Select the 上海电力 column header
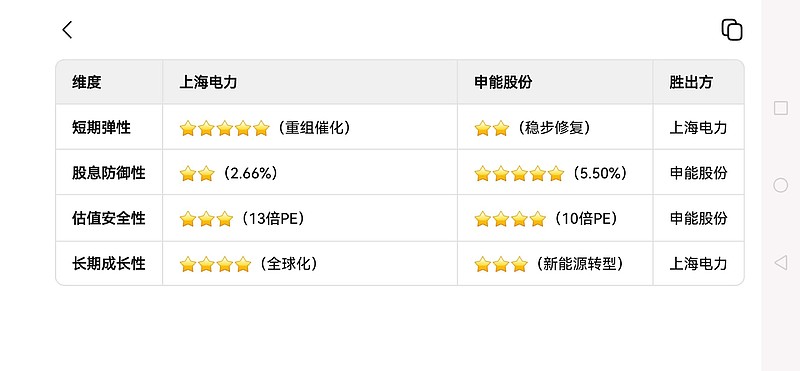This screenshot has height=371, width=800. pyautogui.click(x=208, y=82)
